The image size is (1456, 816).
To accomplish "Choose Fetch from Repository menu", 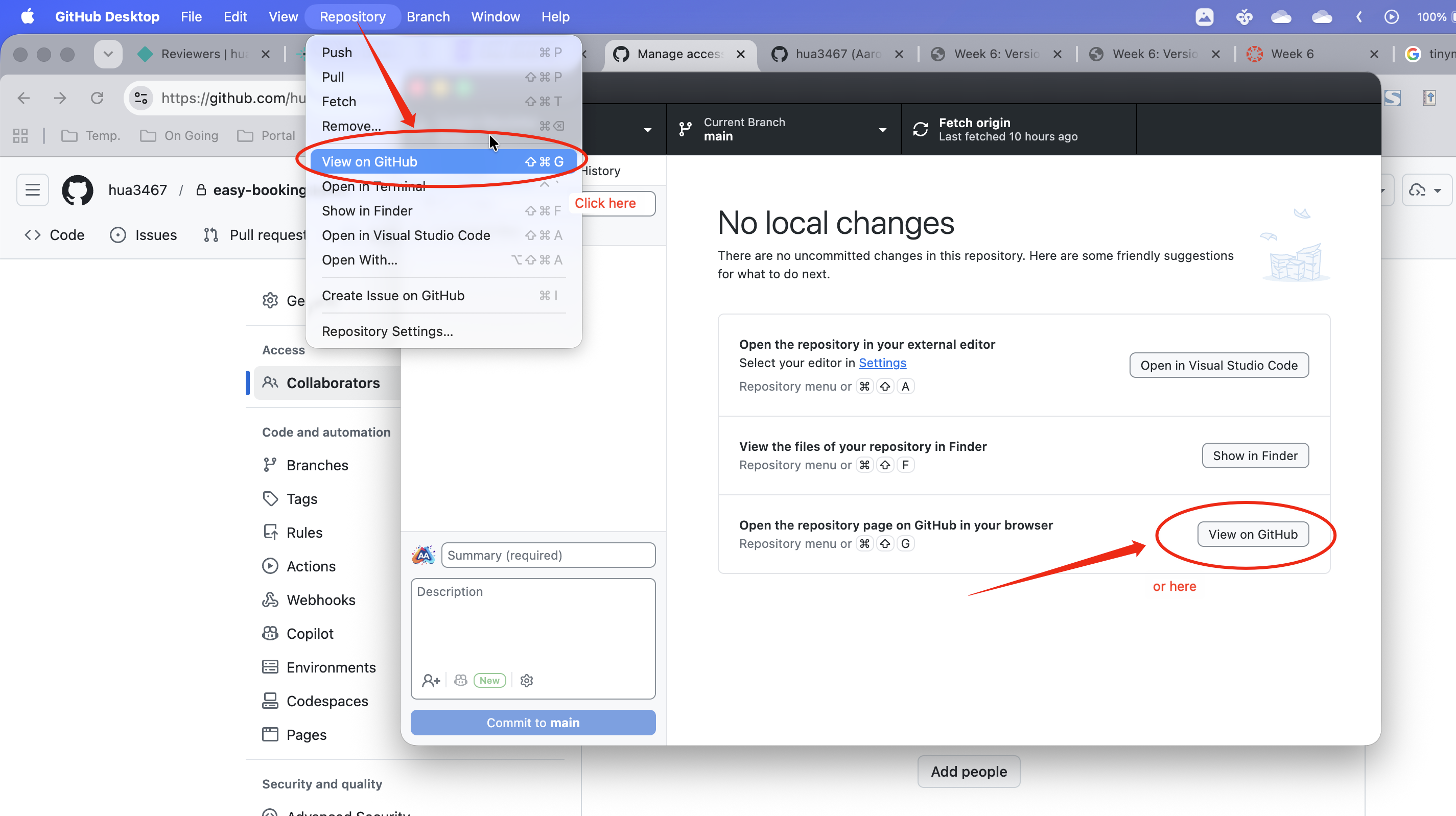I will 442,101.
